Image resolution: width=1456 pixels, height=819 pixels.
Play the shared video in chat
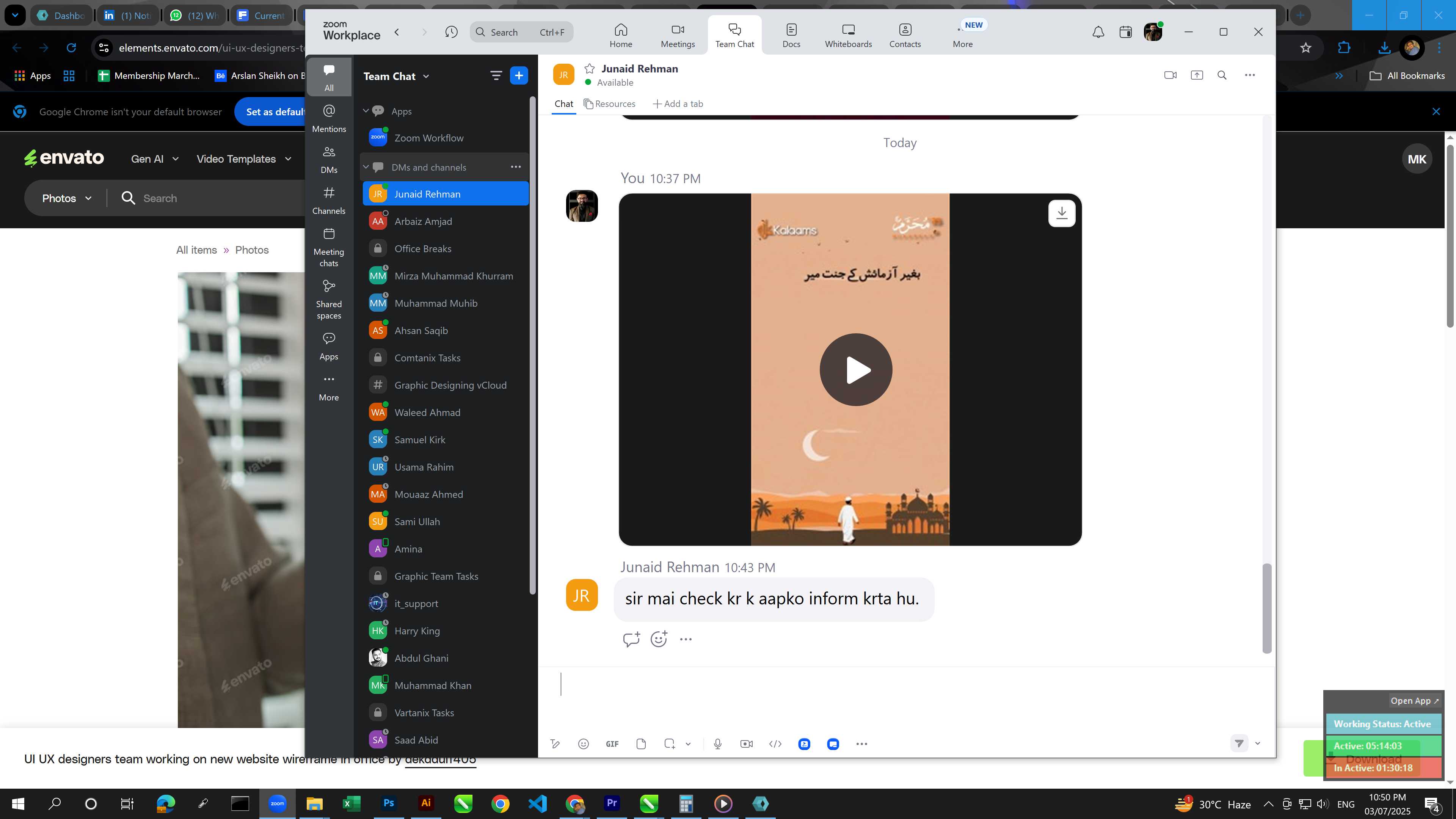(x=856, y=370)
